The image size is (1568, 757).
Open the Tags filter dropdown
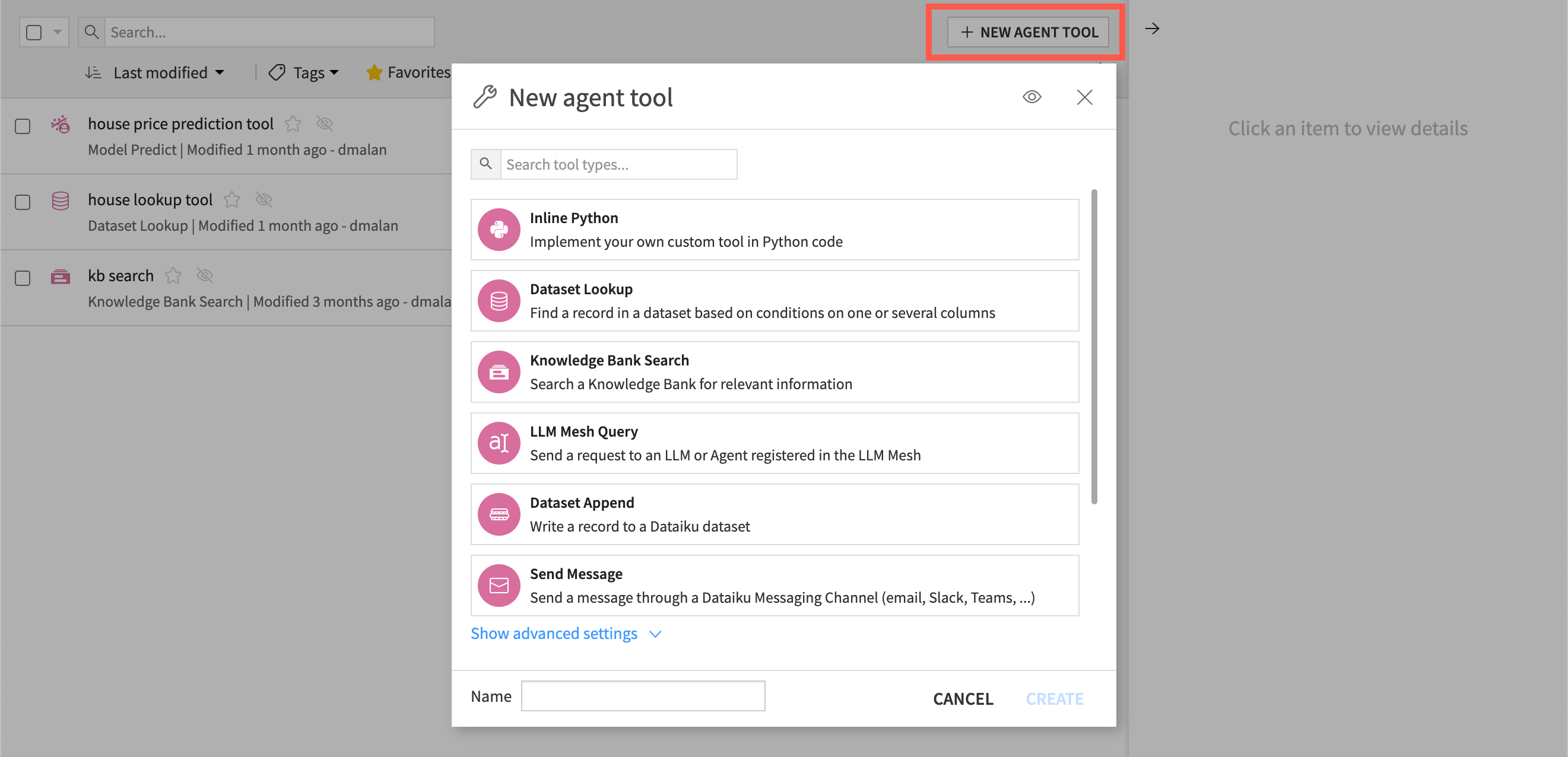click(315, 72)
